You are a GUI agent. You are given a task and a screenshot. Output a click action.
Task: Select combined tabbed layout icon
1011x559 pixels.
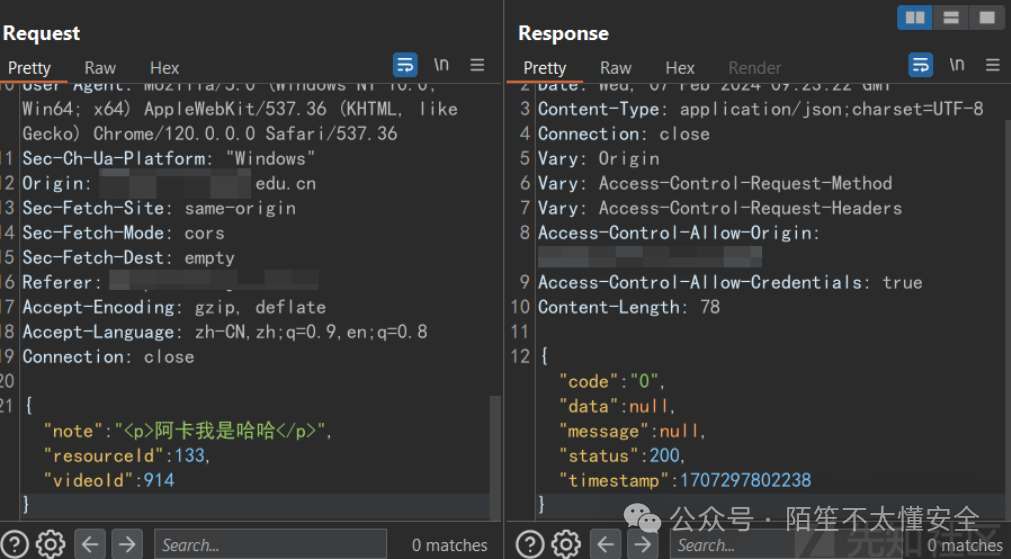[x=987, y=17]
